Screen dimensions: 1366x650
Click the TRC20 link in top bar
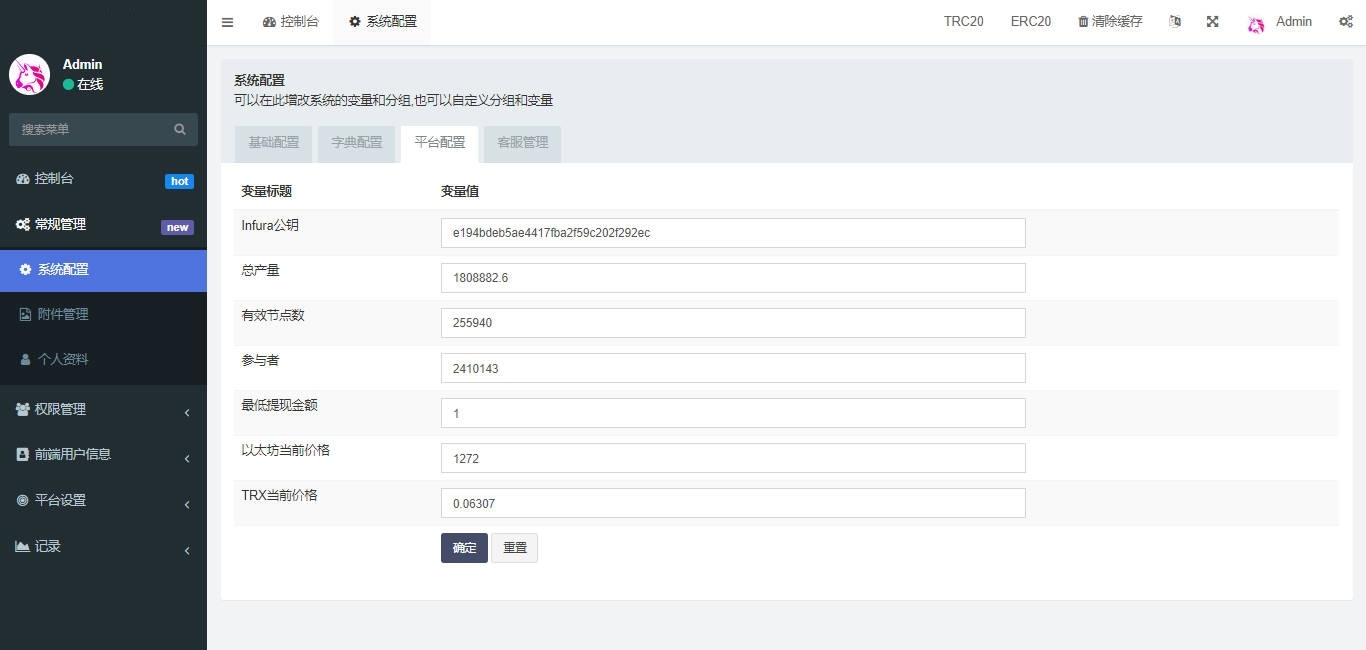pyautogui.click(x=963, y=22)
